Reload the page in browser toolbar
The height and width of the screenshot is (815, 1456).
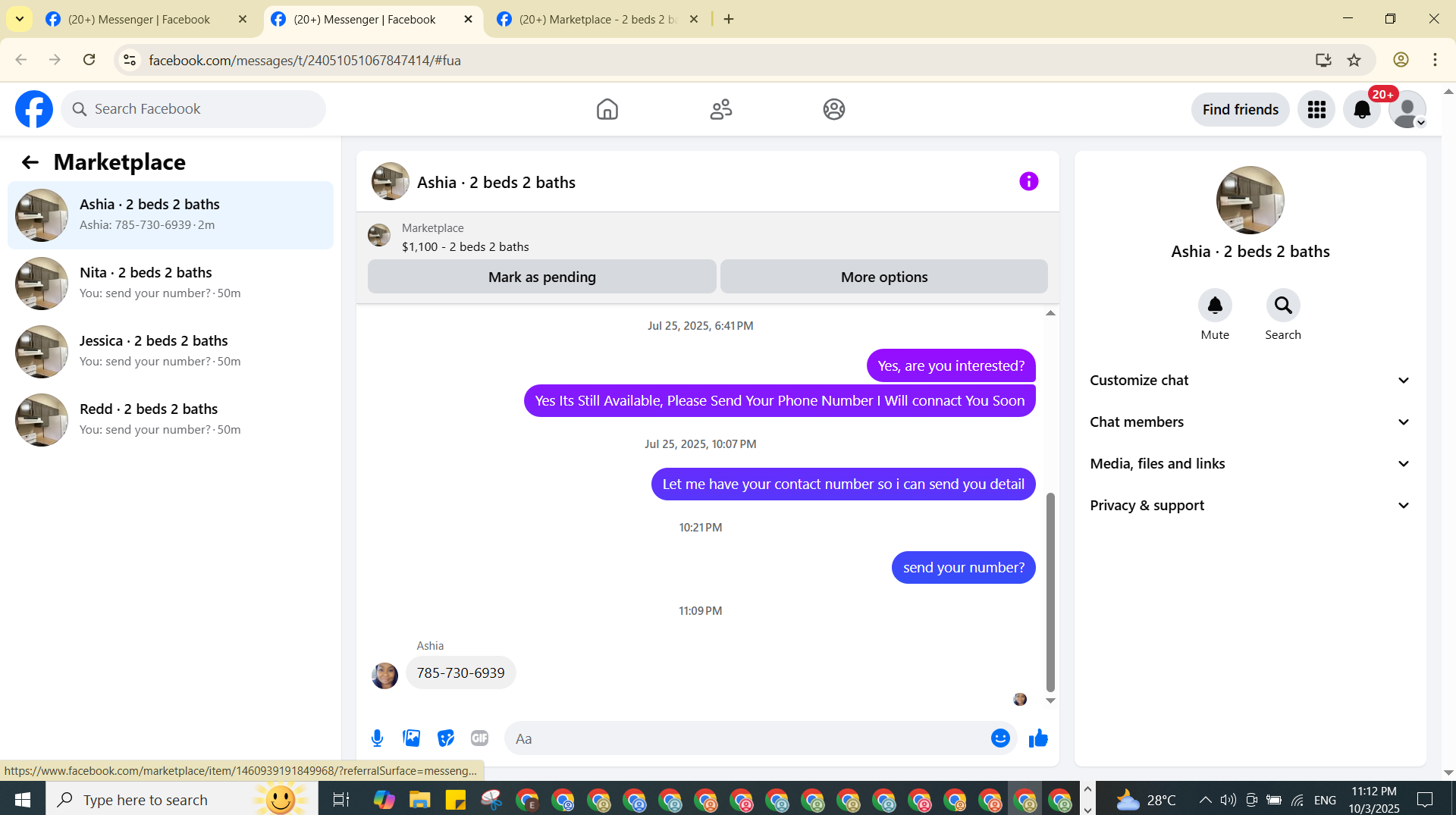click(x=89, y=60)
